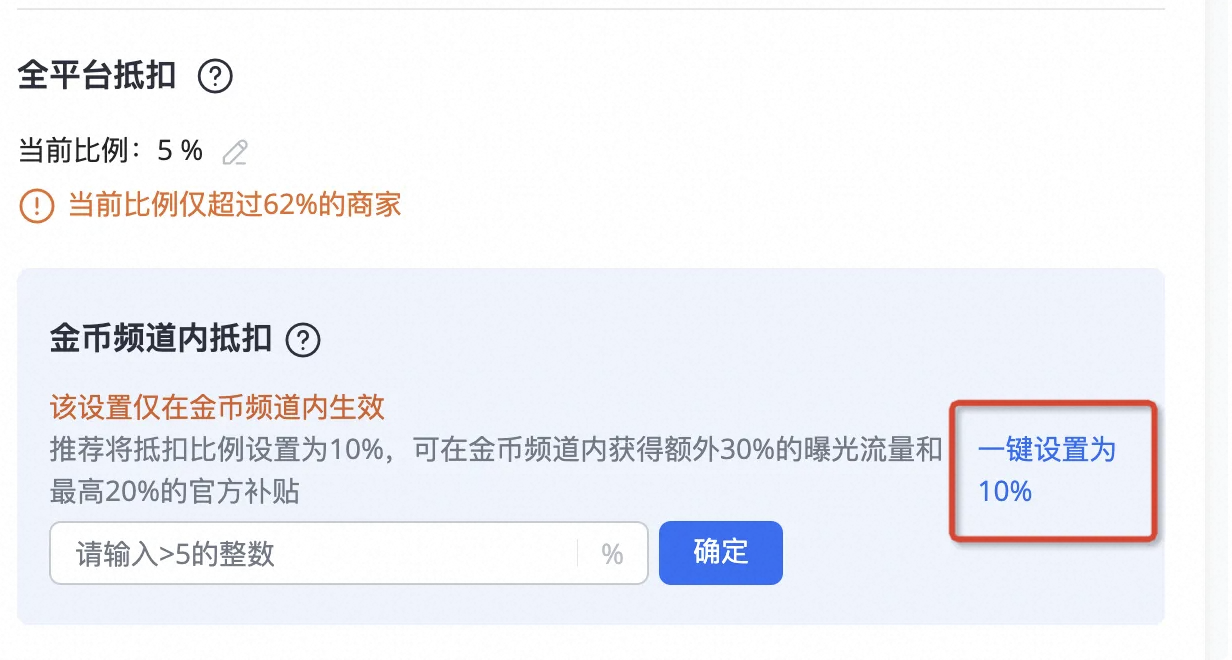Click the % suffix in the ratio input
The height and width of the screenshot is (660, 1232).
tap(612, 554)
